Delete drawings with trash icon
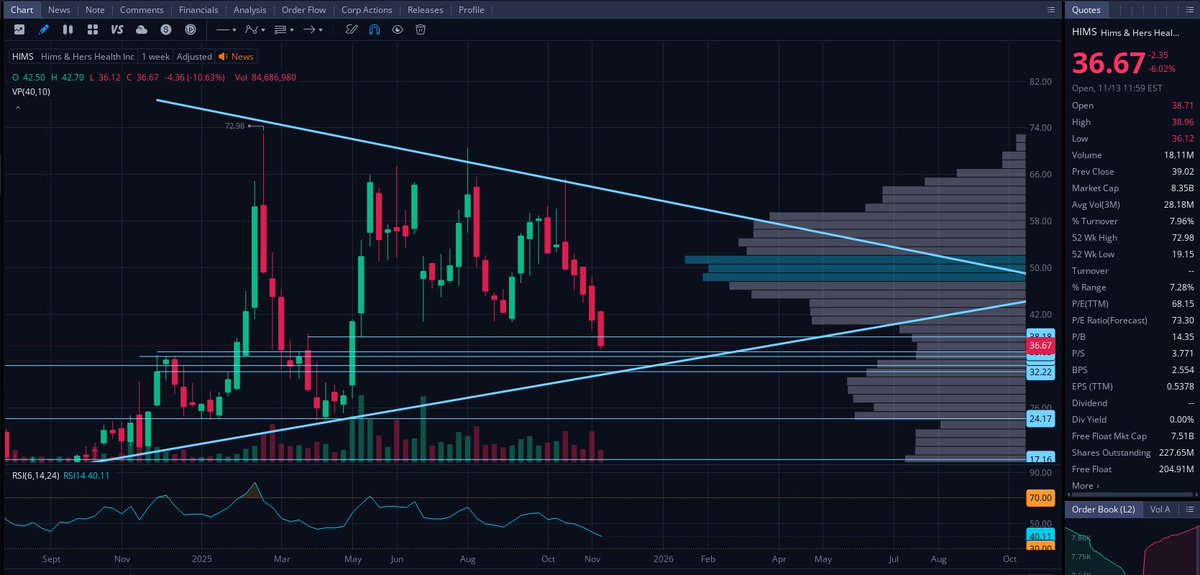This screenshot has width=1200, height=575. (420, 29)
